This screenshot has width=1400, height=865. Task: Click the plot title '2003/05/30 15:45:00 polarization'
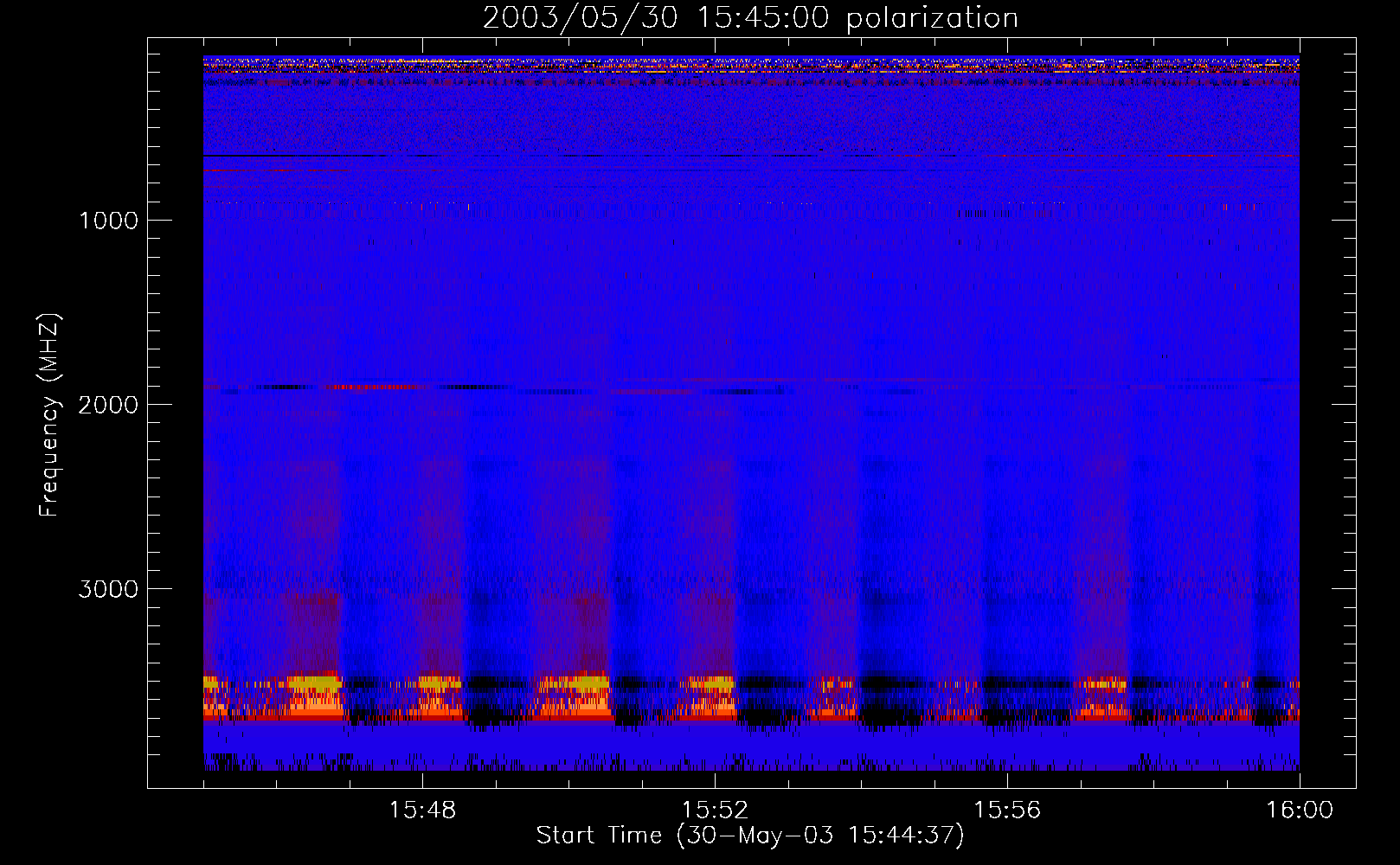pos(750,18)
